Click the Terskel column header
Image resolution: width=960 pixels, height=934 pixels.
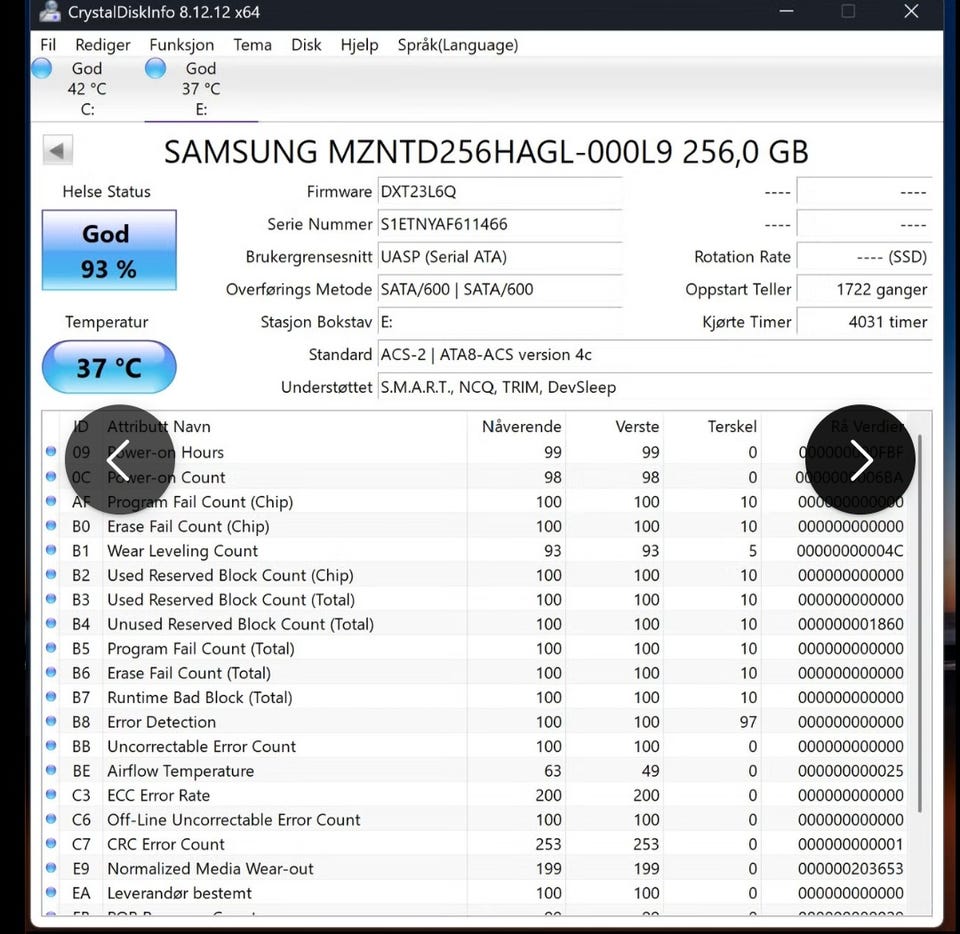tap(732, 427)
